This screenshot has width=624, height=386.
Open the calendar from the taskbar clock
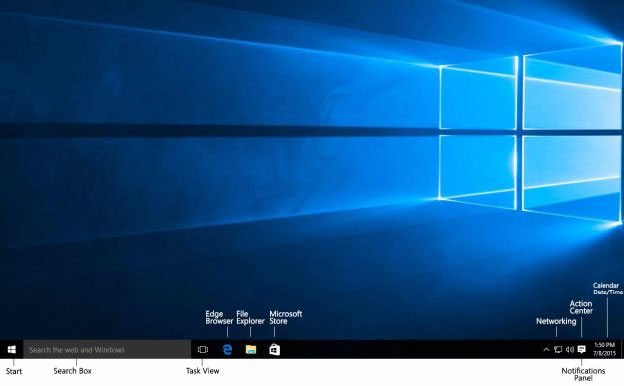(604, 349)
